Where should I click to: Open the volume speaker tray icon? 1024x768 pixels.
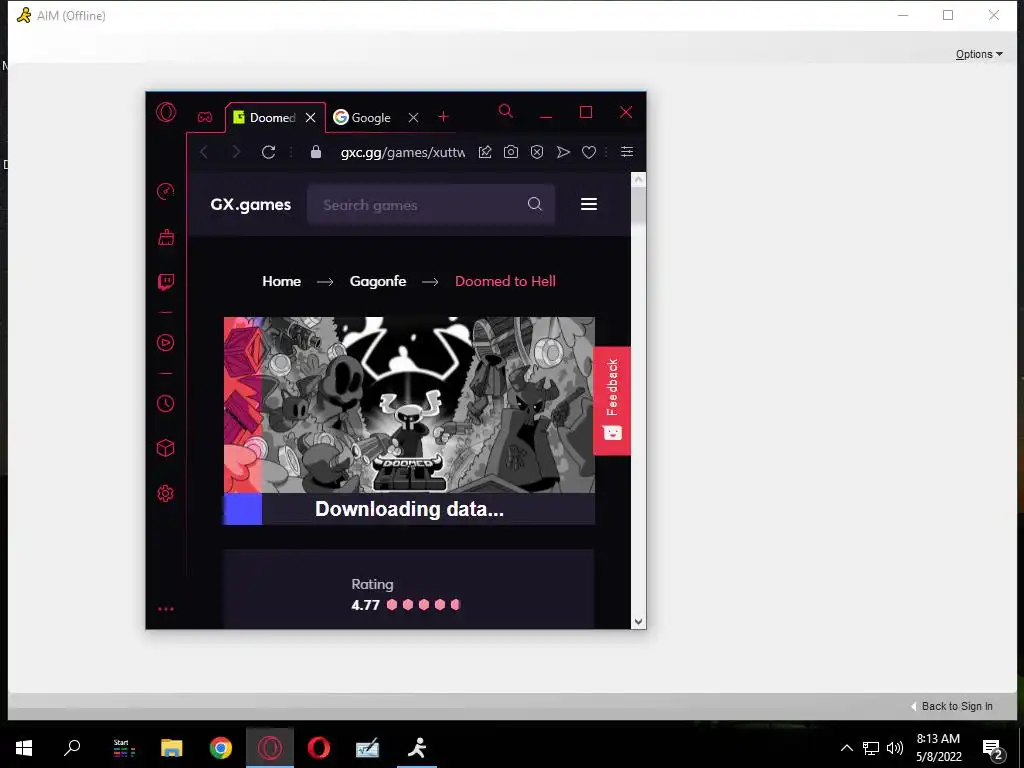click(895, 748)
